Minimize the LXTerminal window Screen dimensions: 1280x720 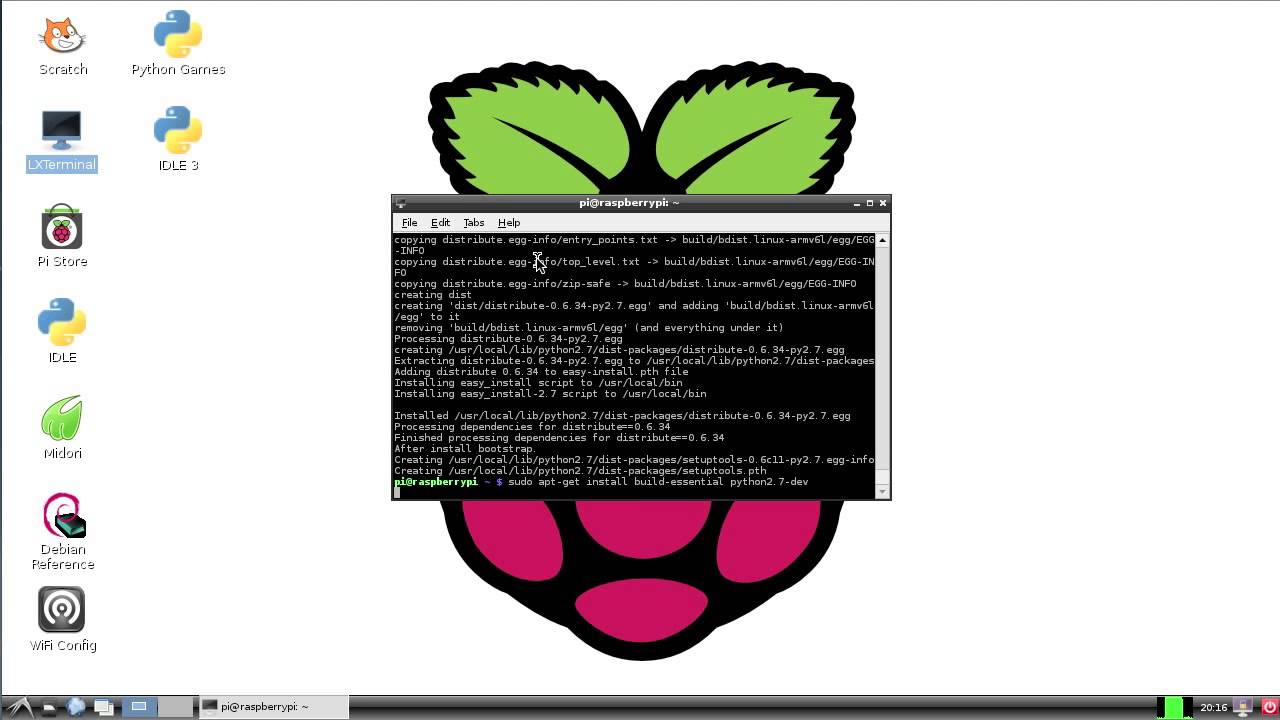pyautogui.click(x=857, y=203)
